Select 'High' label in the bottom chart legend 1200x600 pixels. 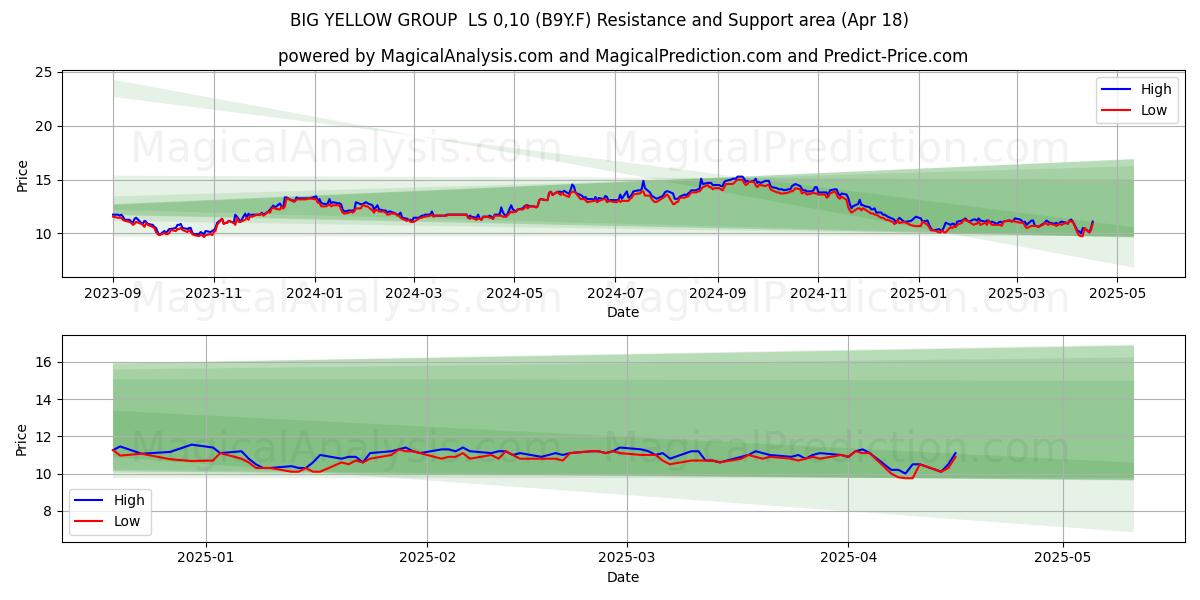click(129, 500)
